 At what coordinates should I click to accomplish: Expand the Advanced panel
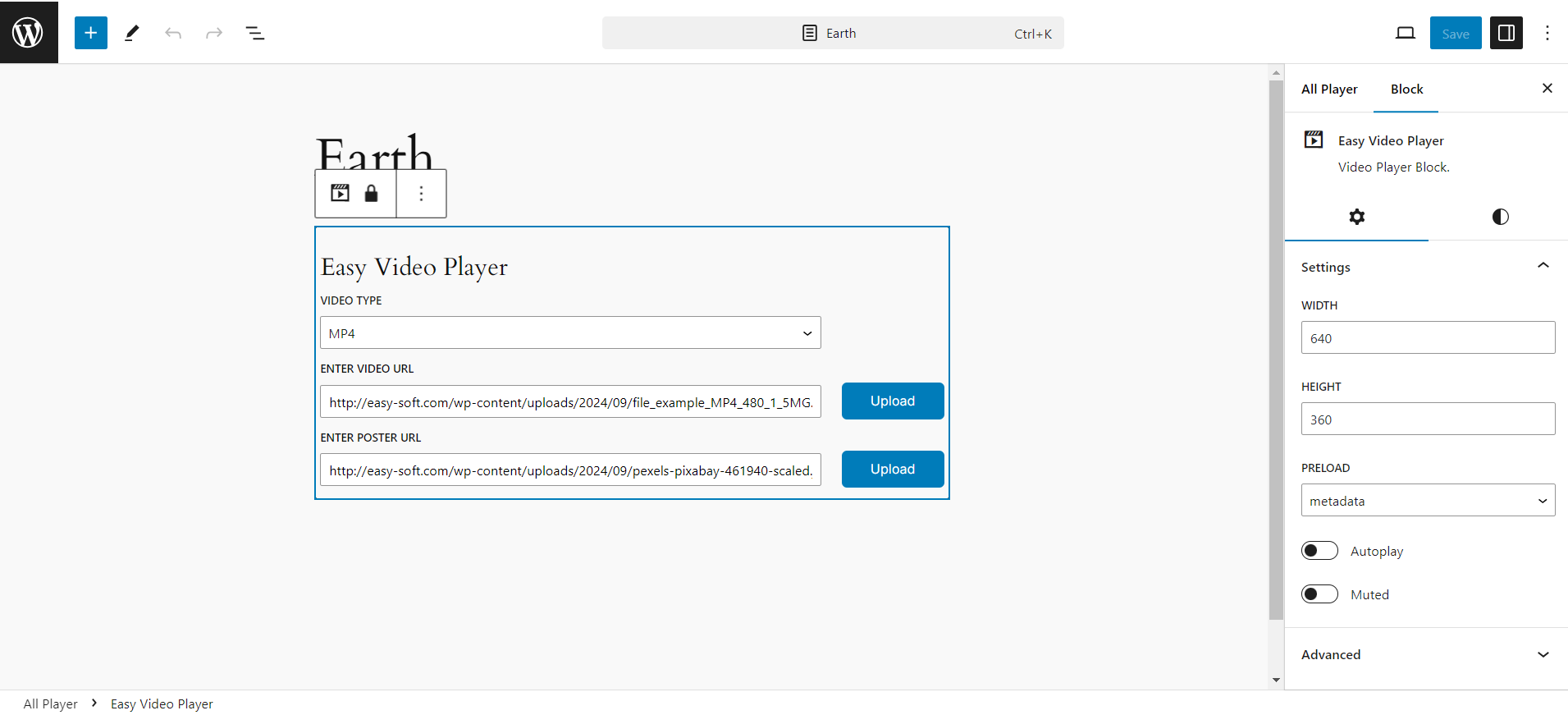[1426, 654]
